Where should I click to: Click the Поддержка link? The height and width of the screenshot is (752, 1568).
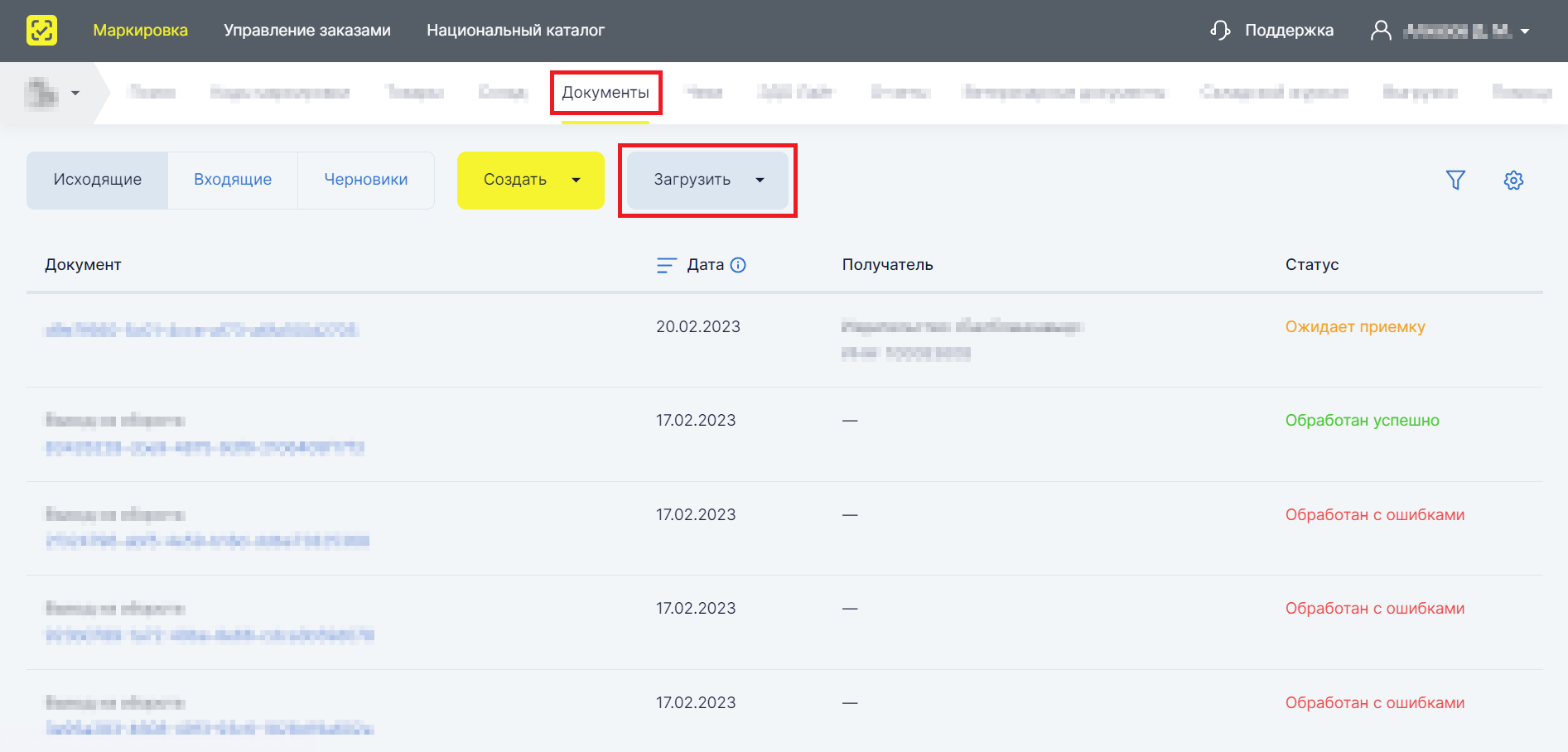1289,31
